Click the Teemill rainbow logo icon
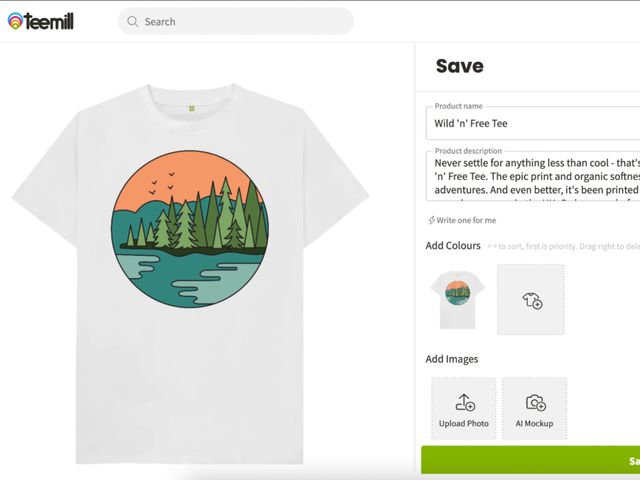This screenshot has width=640, height=480. [15, 21]
